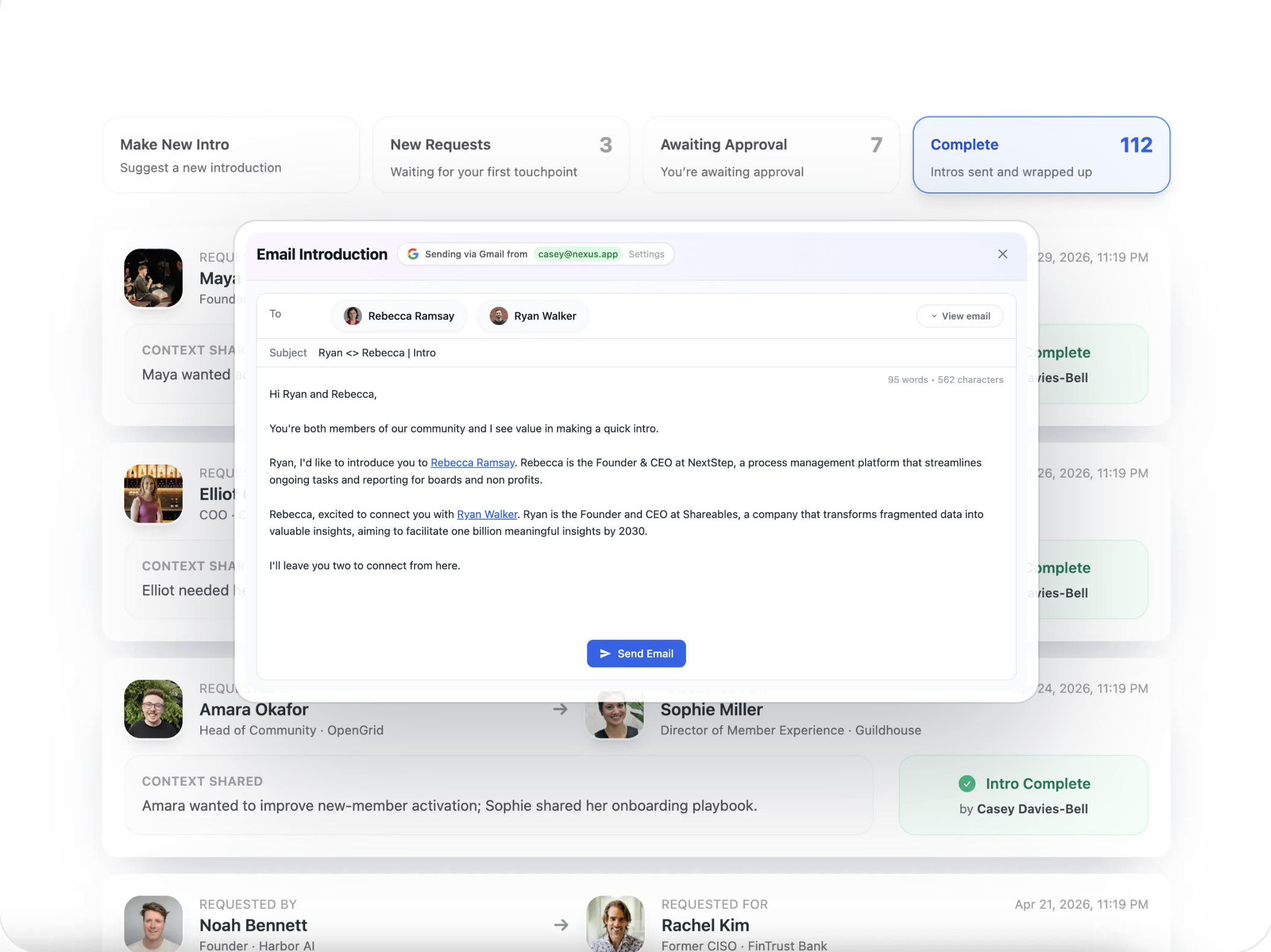The width and height of the screenshot is (1271, 952).
Task: Open the Rebecca Ramsay link in email body
Action: (472, 462)
